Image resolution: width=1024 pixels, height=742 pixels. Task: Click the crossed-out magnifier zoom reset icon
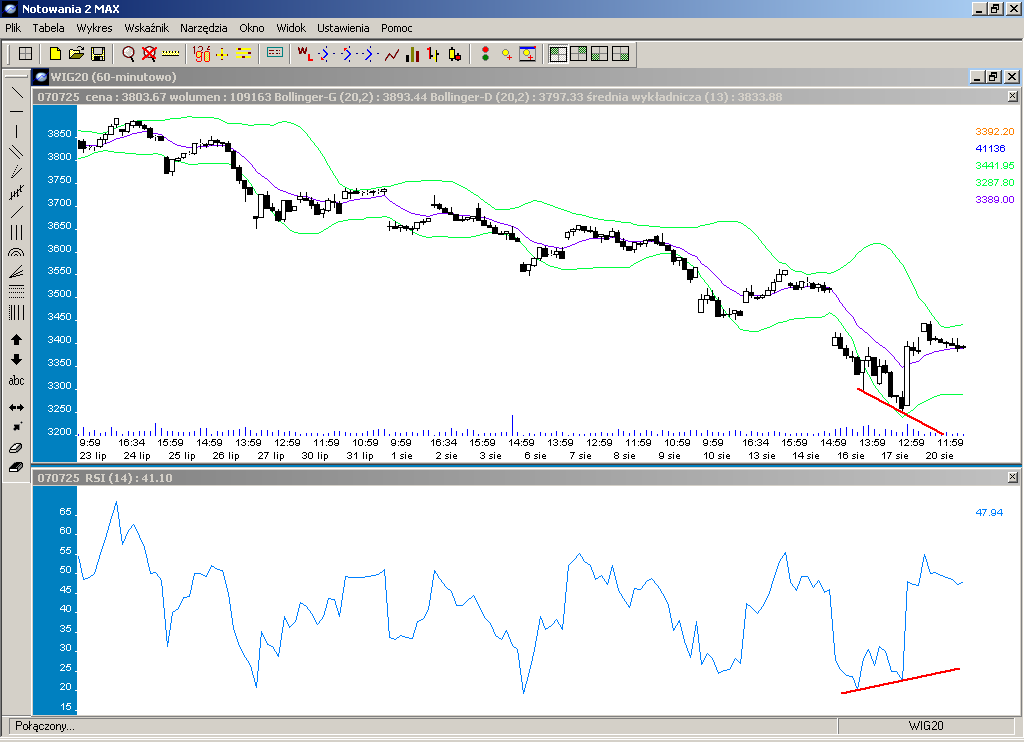point(149,54)
